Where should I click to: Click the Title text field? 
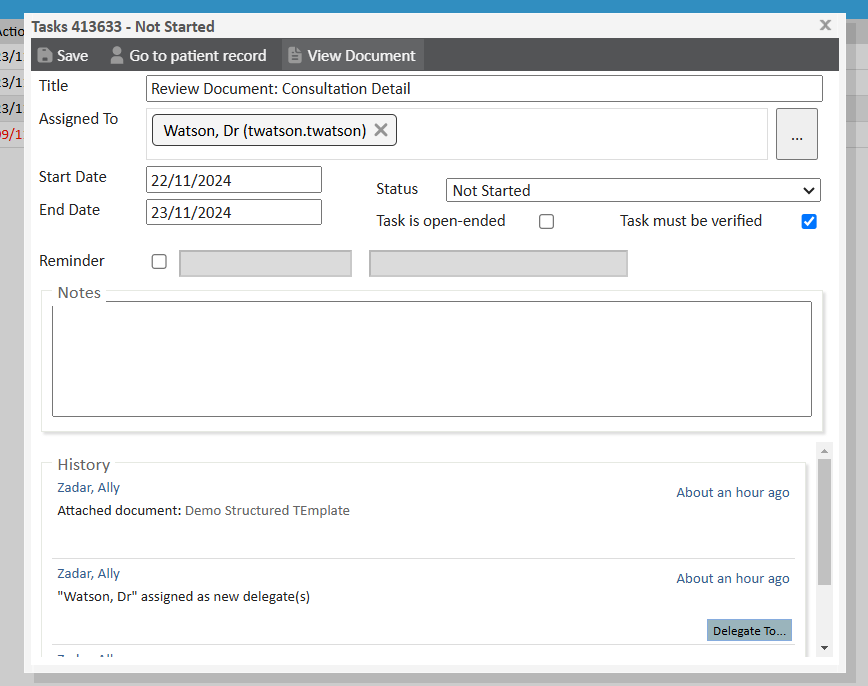[484, 89]
